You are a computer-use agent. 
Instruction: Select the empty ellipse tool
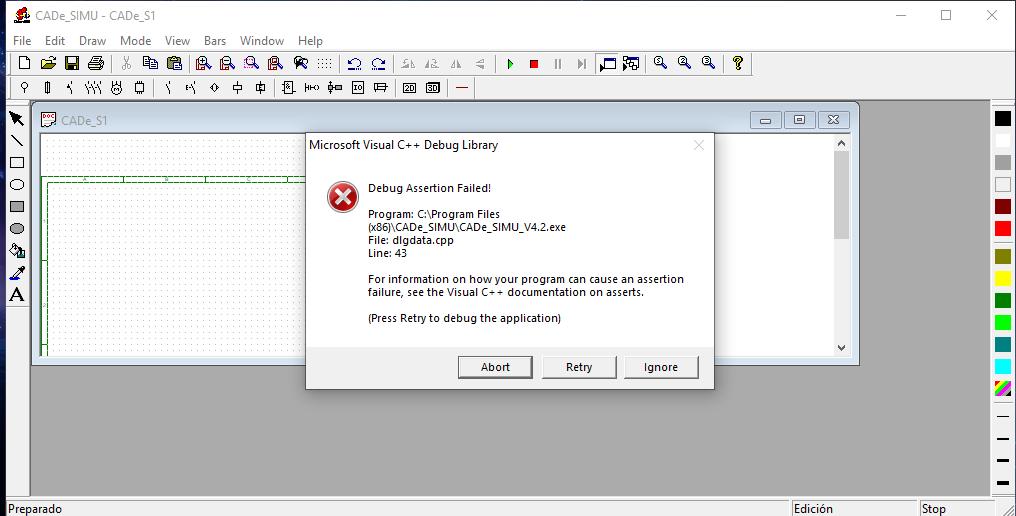[17, 185]
